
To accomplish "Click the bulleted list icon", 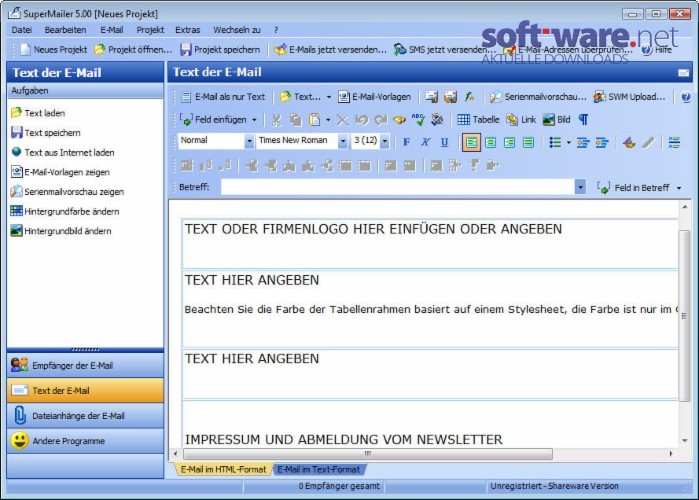I will 555,143.
